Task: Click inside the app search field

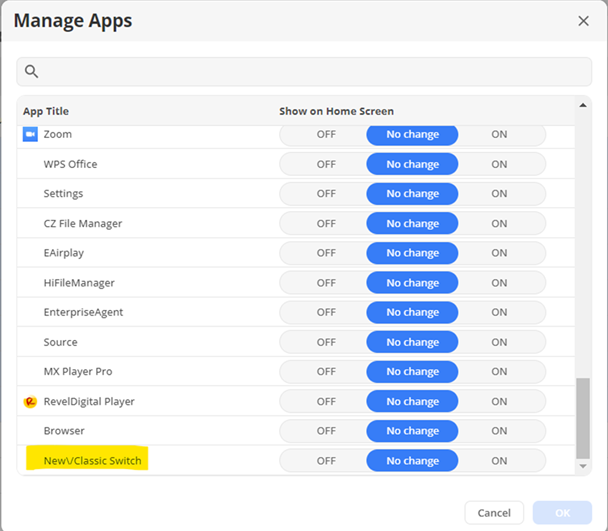Action: pos(304,72)
